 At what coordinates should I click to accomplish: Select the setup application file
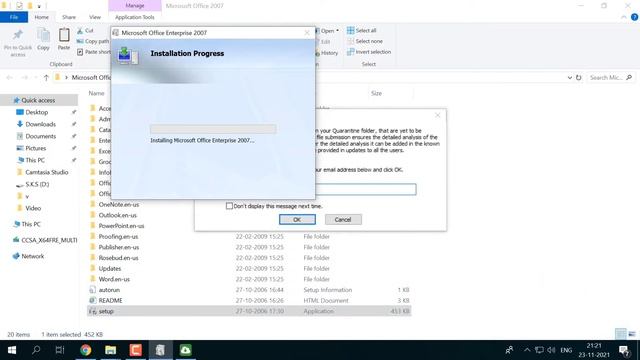tap(250, 311)
